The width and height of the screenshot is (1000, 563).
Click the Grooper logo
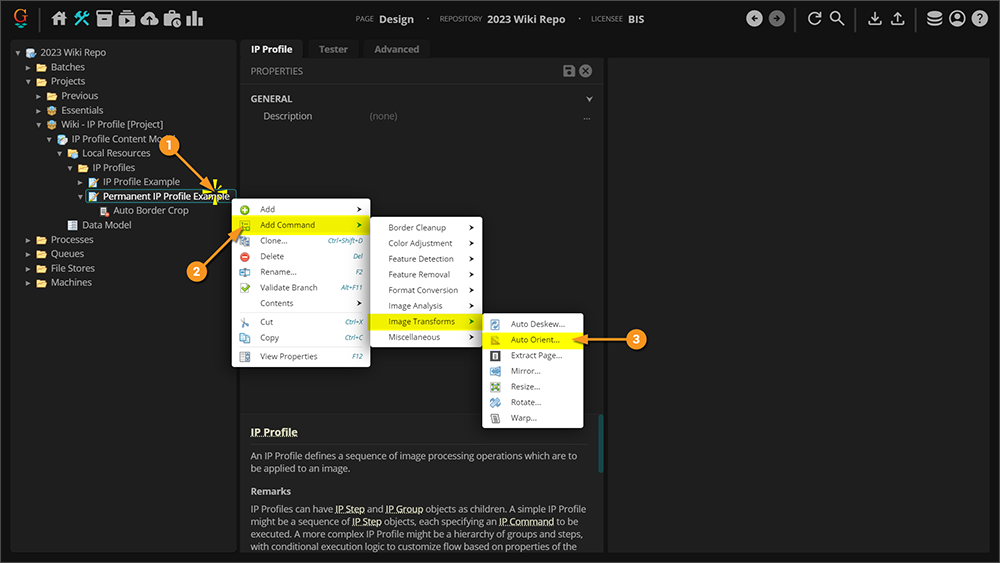pos(21,18)
